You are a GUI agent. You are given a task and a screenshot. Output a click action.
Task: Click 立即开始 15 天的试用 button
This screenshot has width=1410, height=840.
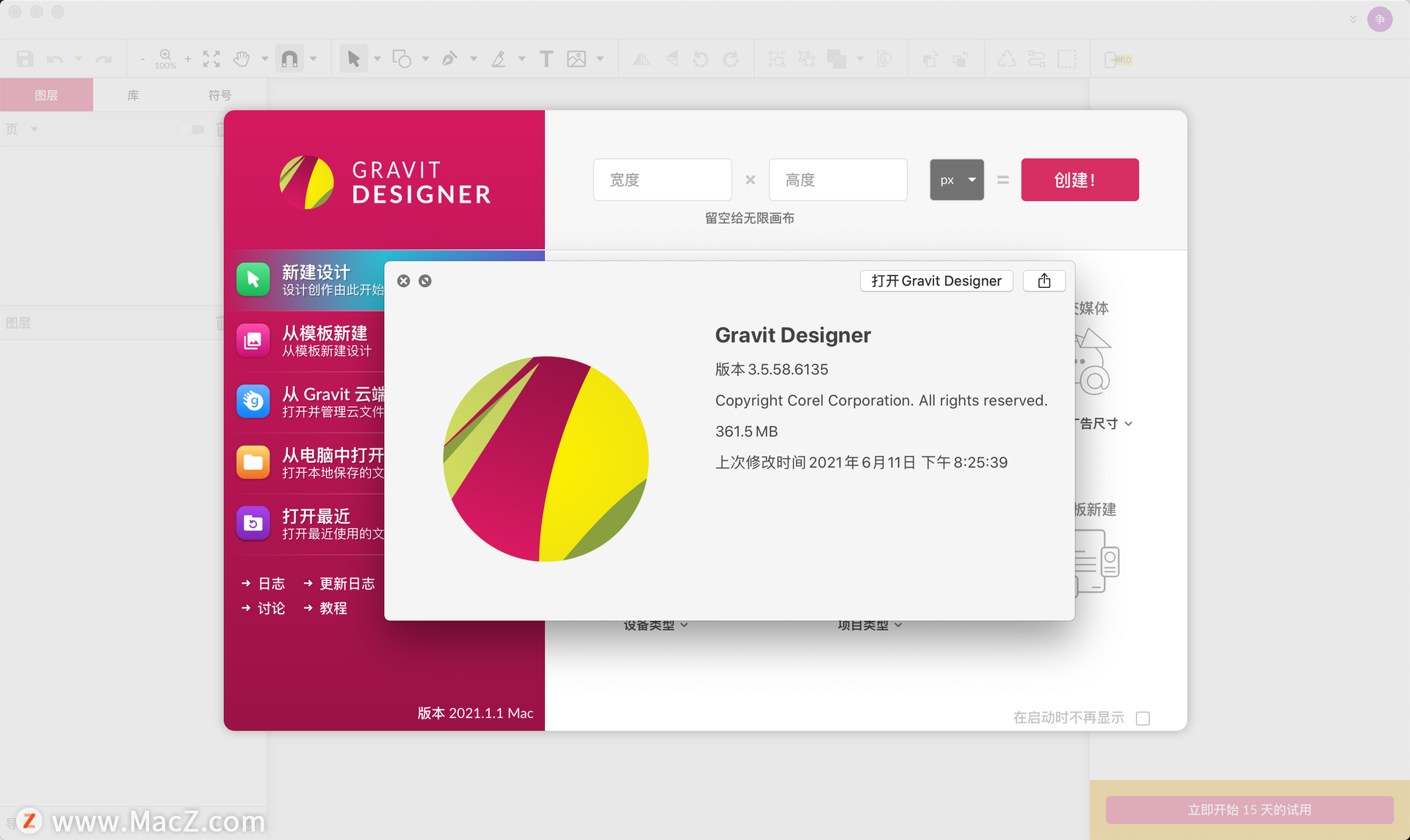(1249, 810)
